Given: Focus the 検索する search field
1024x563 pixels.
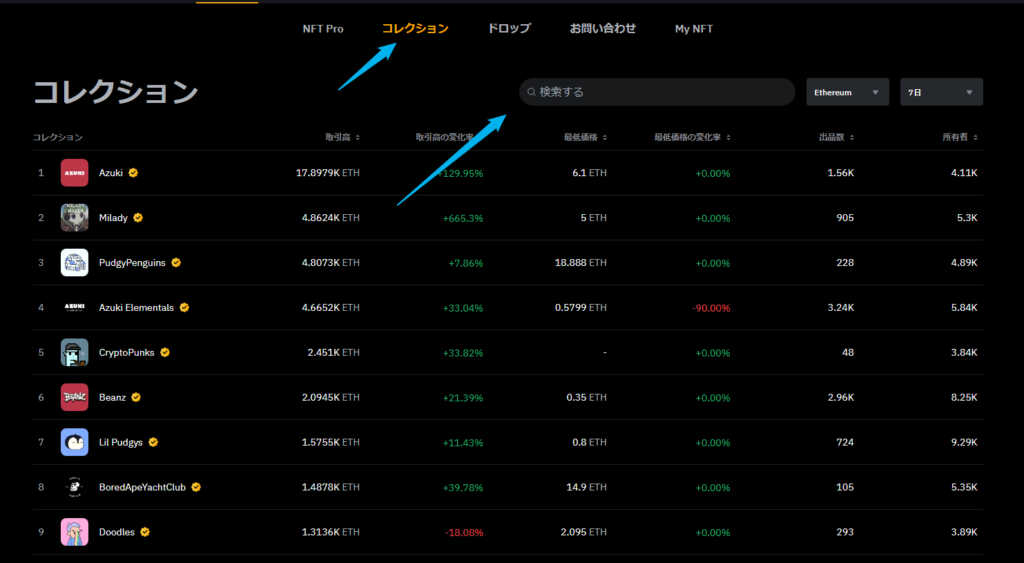Looking at the screenshot, I should [657, 92].
